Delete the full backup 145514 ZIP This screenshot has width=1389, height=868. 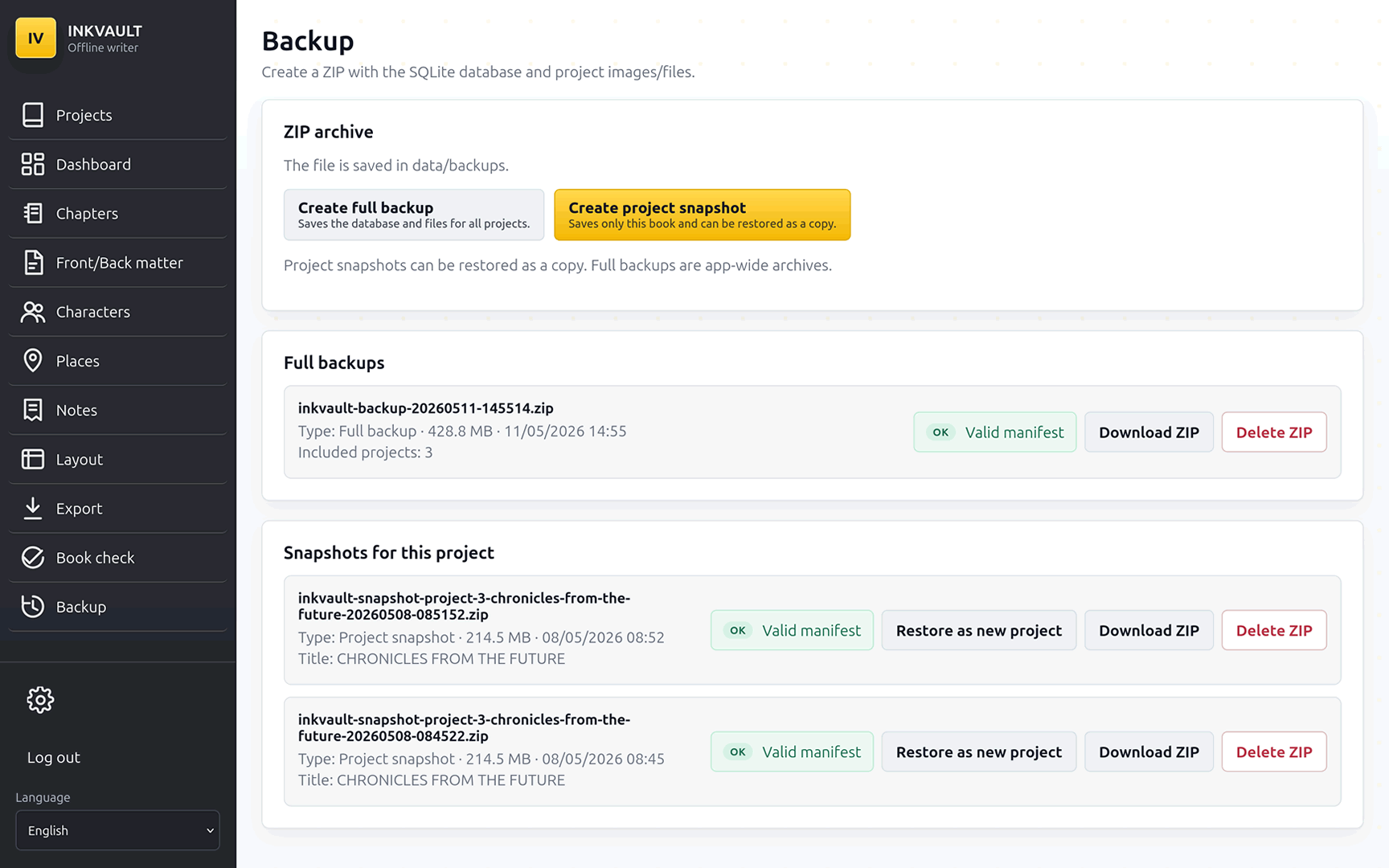tap(1274, 432)
